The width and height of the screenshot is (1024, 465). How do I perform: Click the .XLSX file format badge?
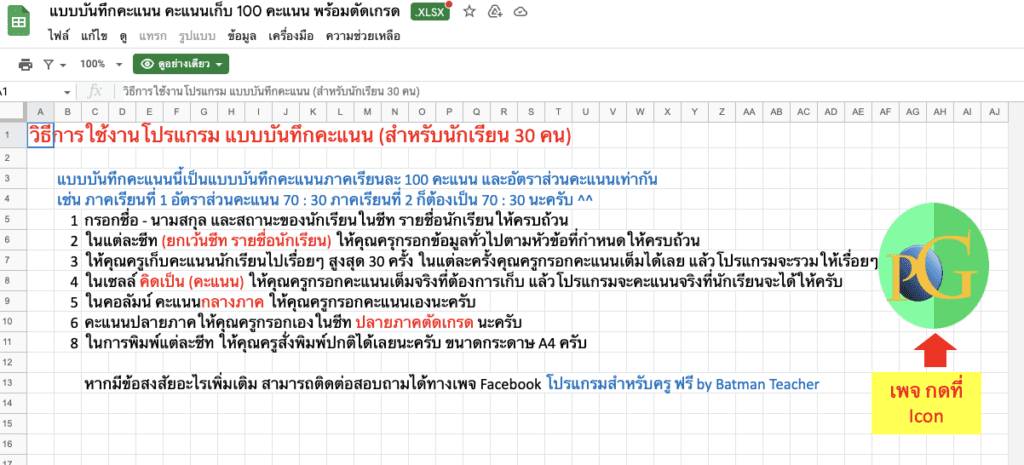tap(431, 12)
